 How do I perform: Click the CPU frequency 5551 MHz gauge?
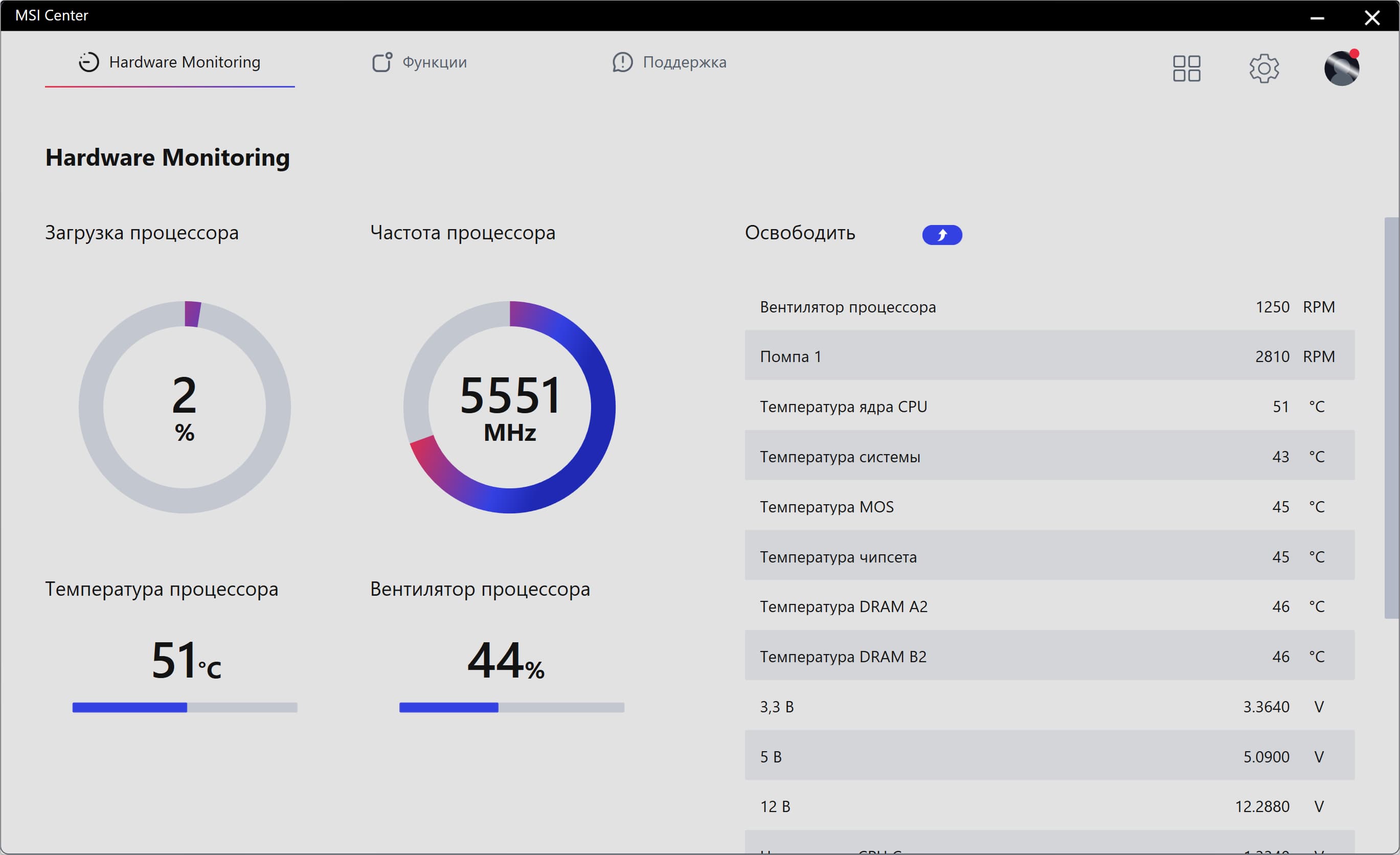510,408
